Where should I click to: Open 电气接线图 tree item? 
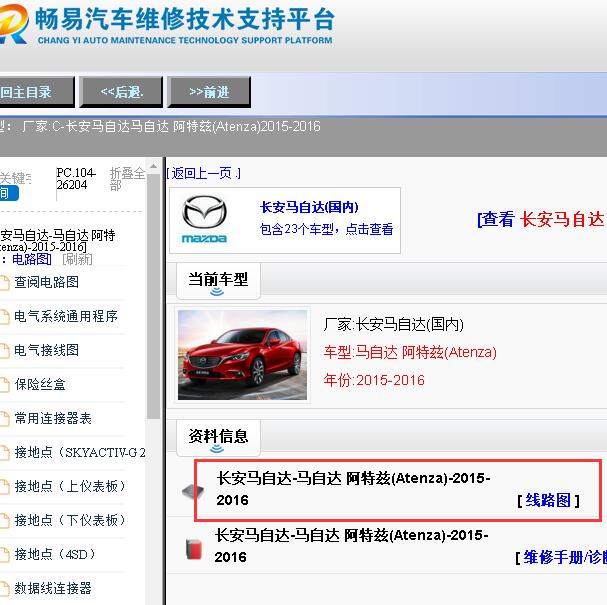tap(46, 350)
